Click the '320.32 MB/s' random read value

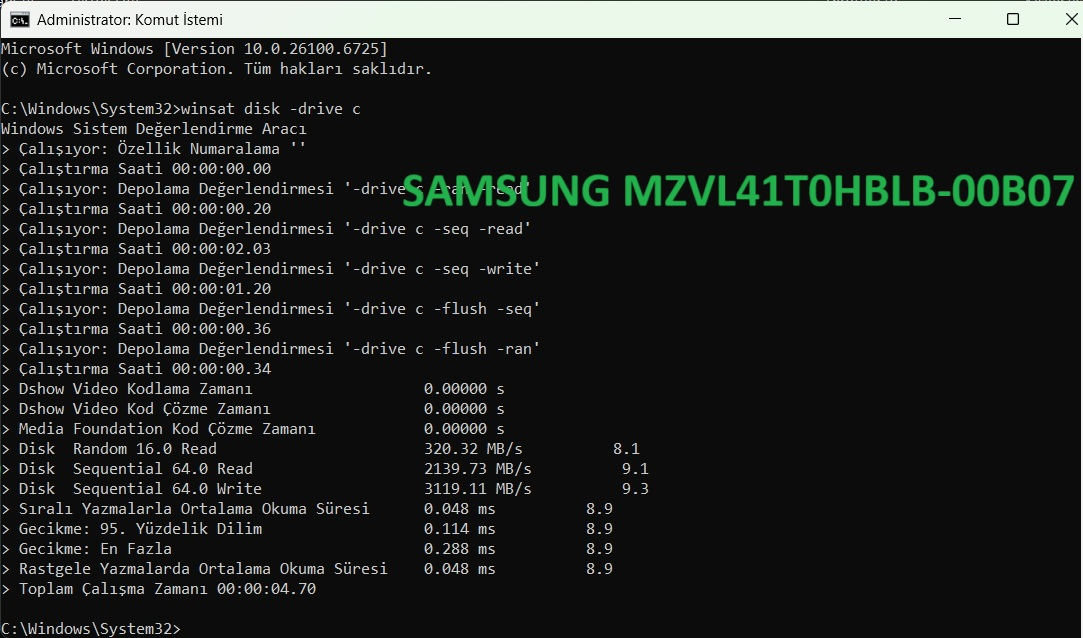pos(473,449)
